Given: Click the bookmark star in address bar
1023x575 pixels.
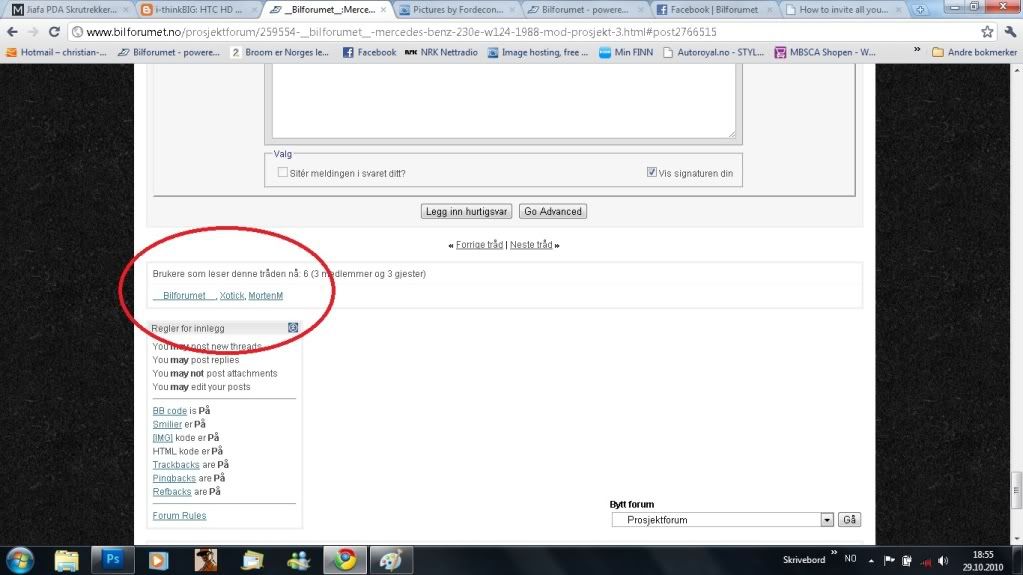Looking at the screenshot, I should pyautogui.click(x=986, y=32).
